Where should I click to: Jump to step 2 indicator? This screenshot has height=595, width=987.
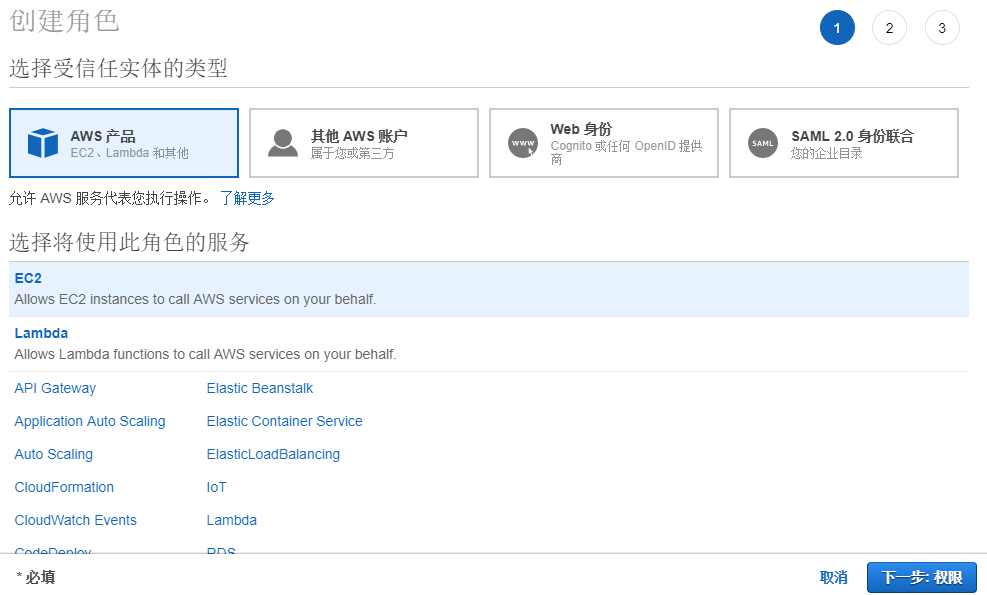(889, 28)
